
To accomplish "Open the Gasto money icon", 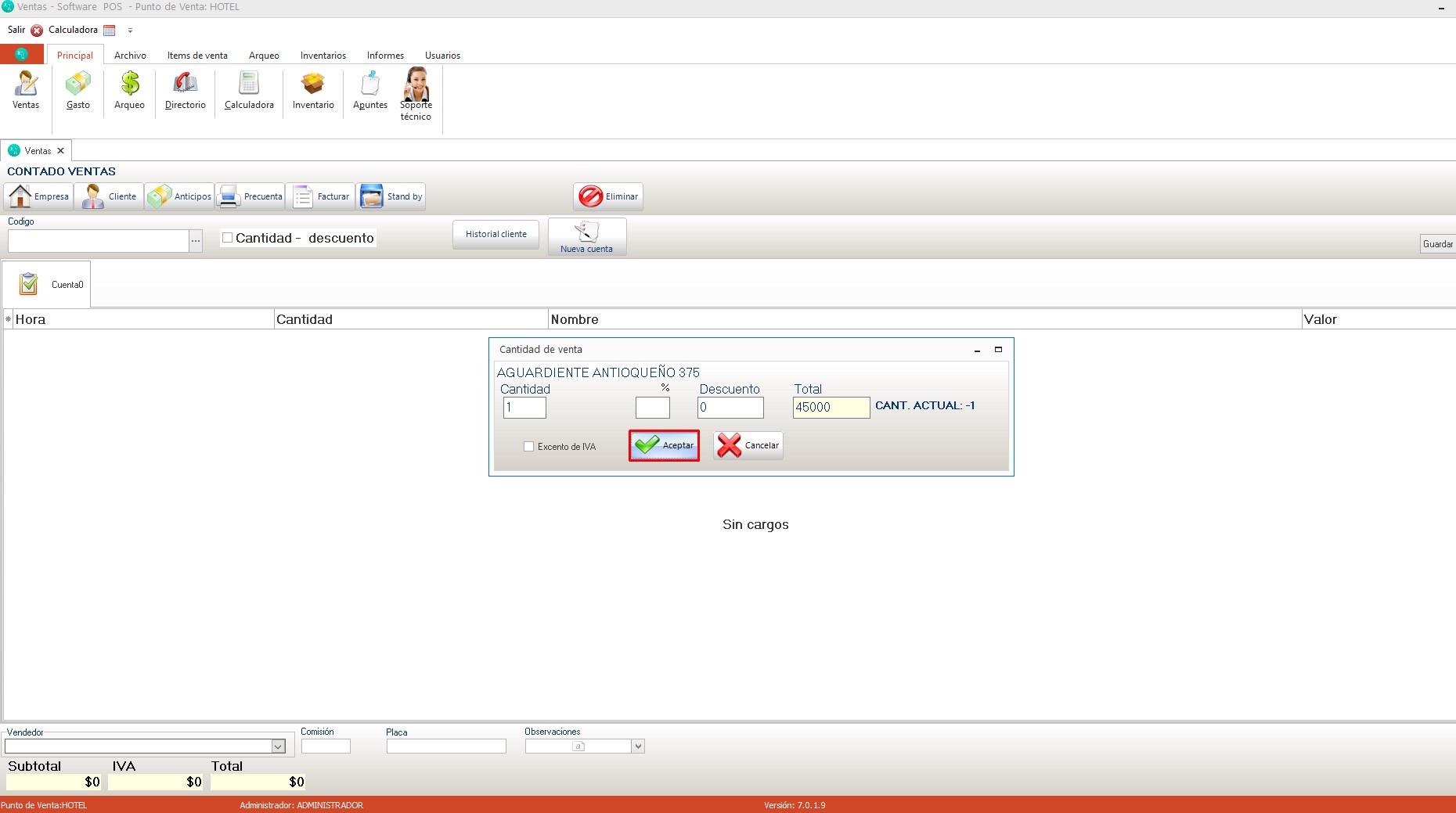I will coord(77,85).
